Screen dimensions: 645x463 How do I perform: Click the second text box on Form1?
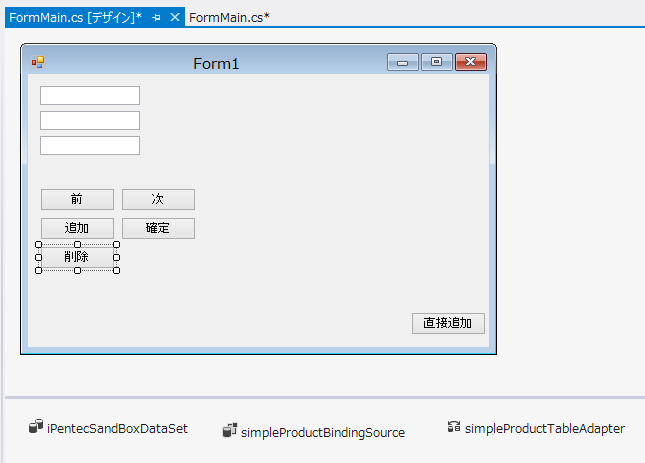[90, 120]
